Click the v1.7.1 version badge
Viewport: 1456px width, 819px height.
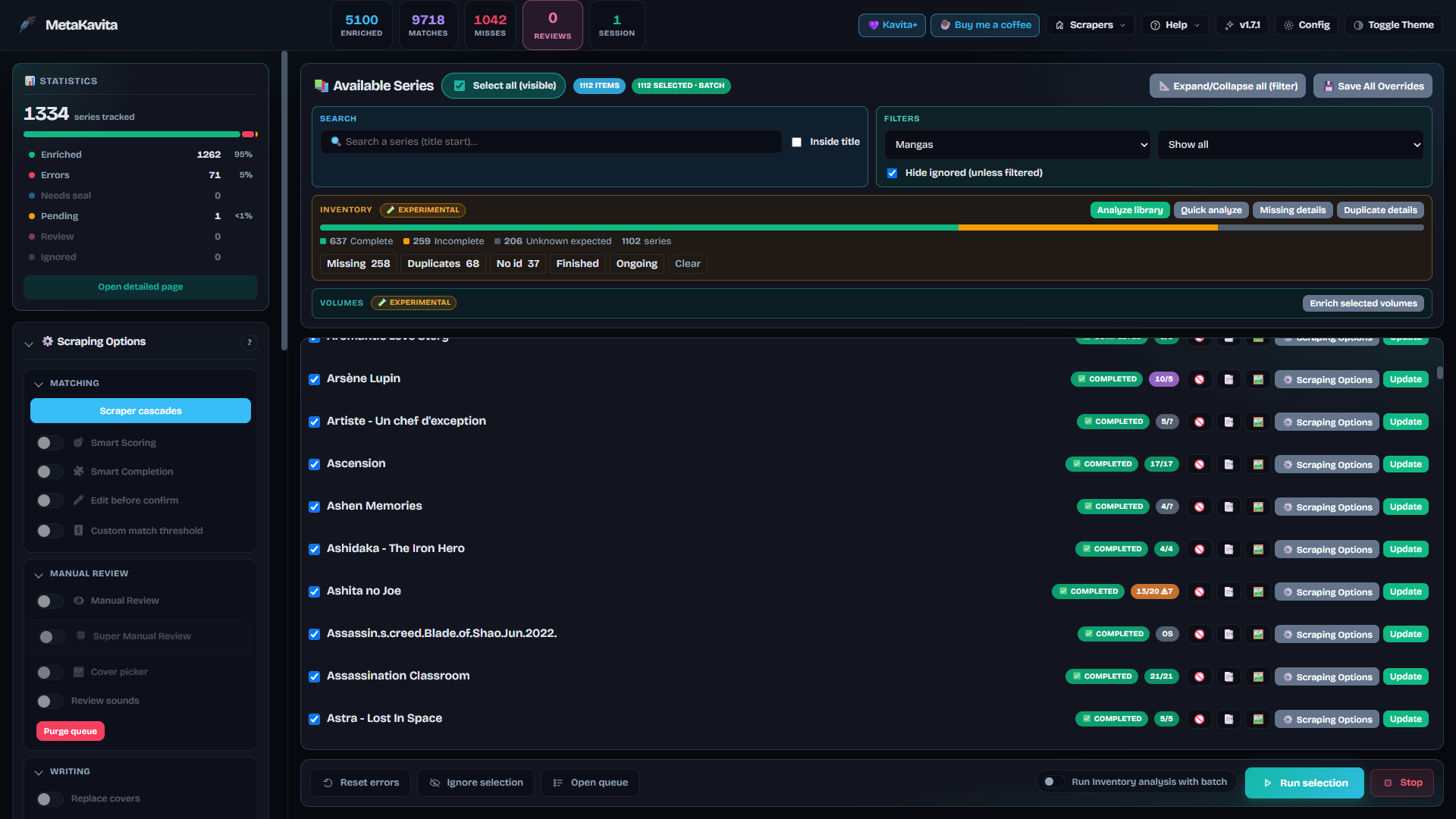(1242, 25)
